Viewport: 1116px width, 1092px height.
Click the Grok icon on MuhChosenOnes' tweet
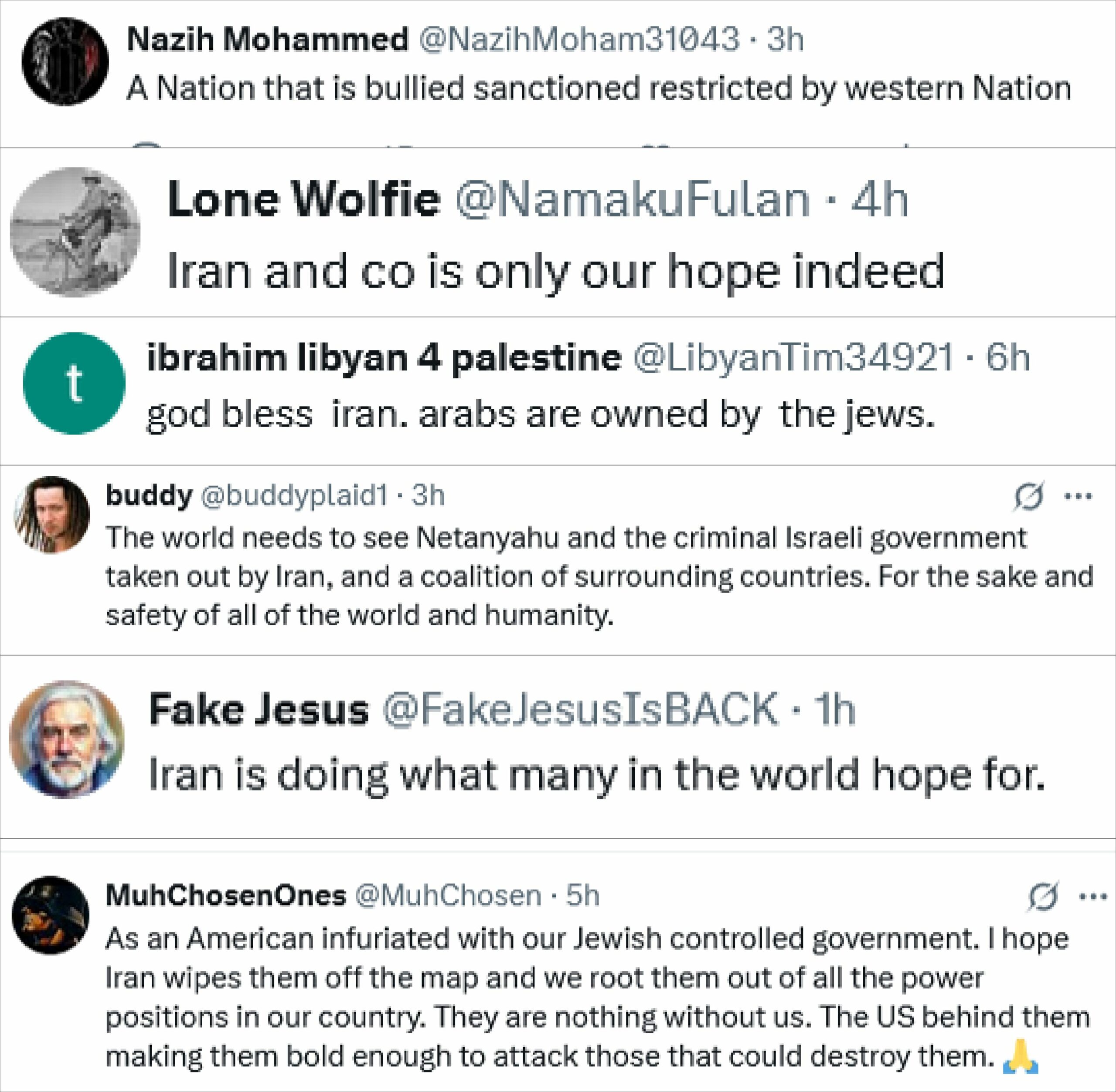pyautogui.click(x=1043, y=896)
